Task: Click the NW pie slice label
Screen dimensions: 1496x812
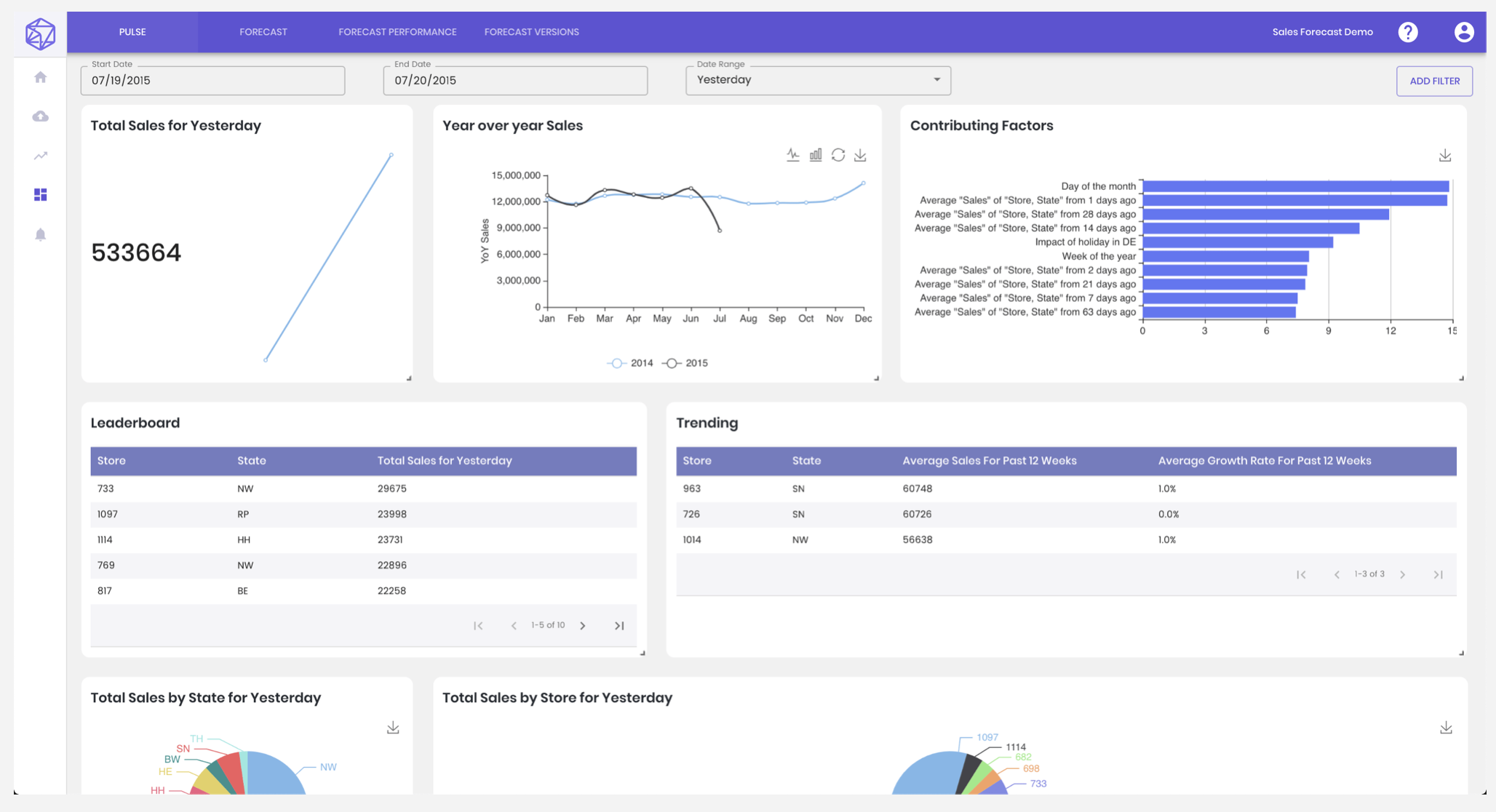Action: [328, 767]
